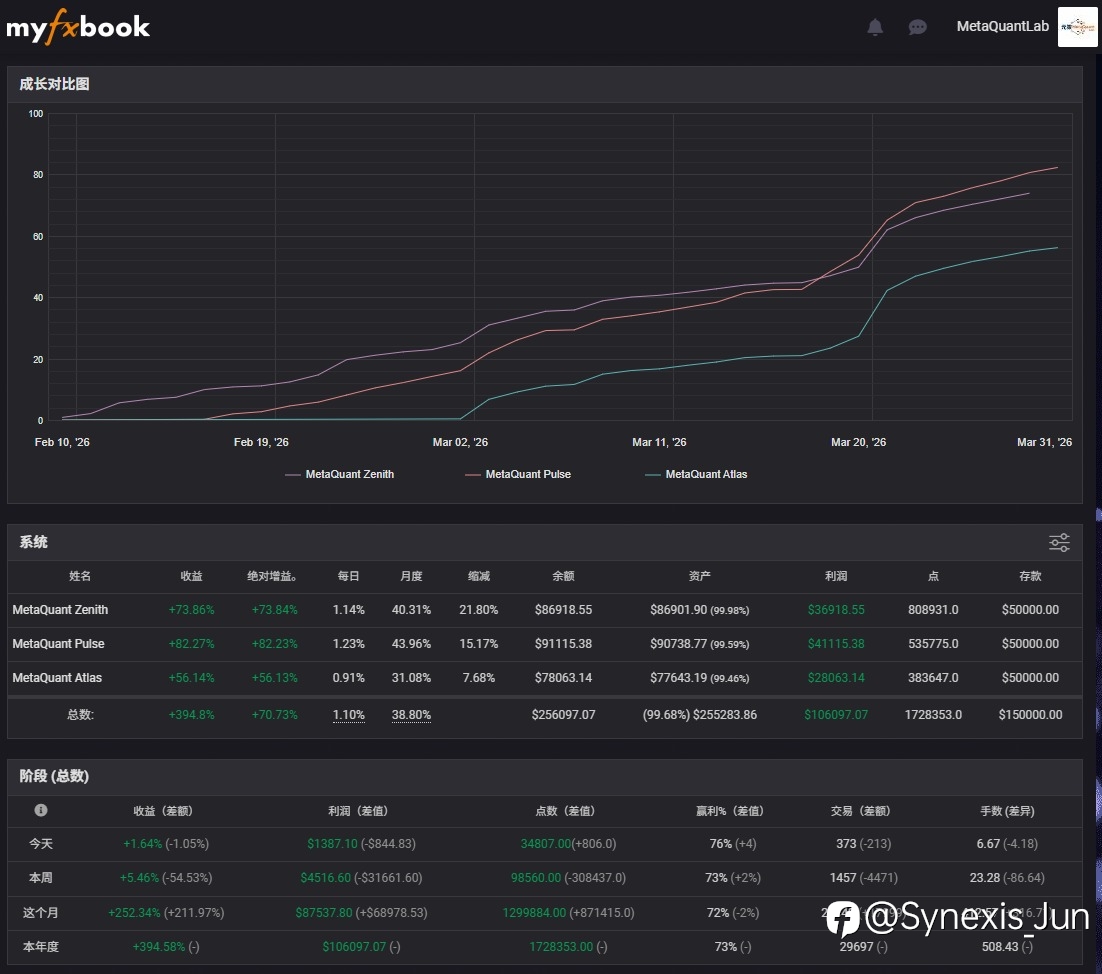Open the MetaQuant Atlas system row link
The width and height of the screenshot is (1102, 974).
[x=57, y=677]
